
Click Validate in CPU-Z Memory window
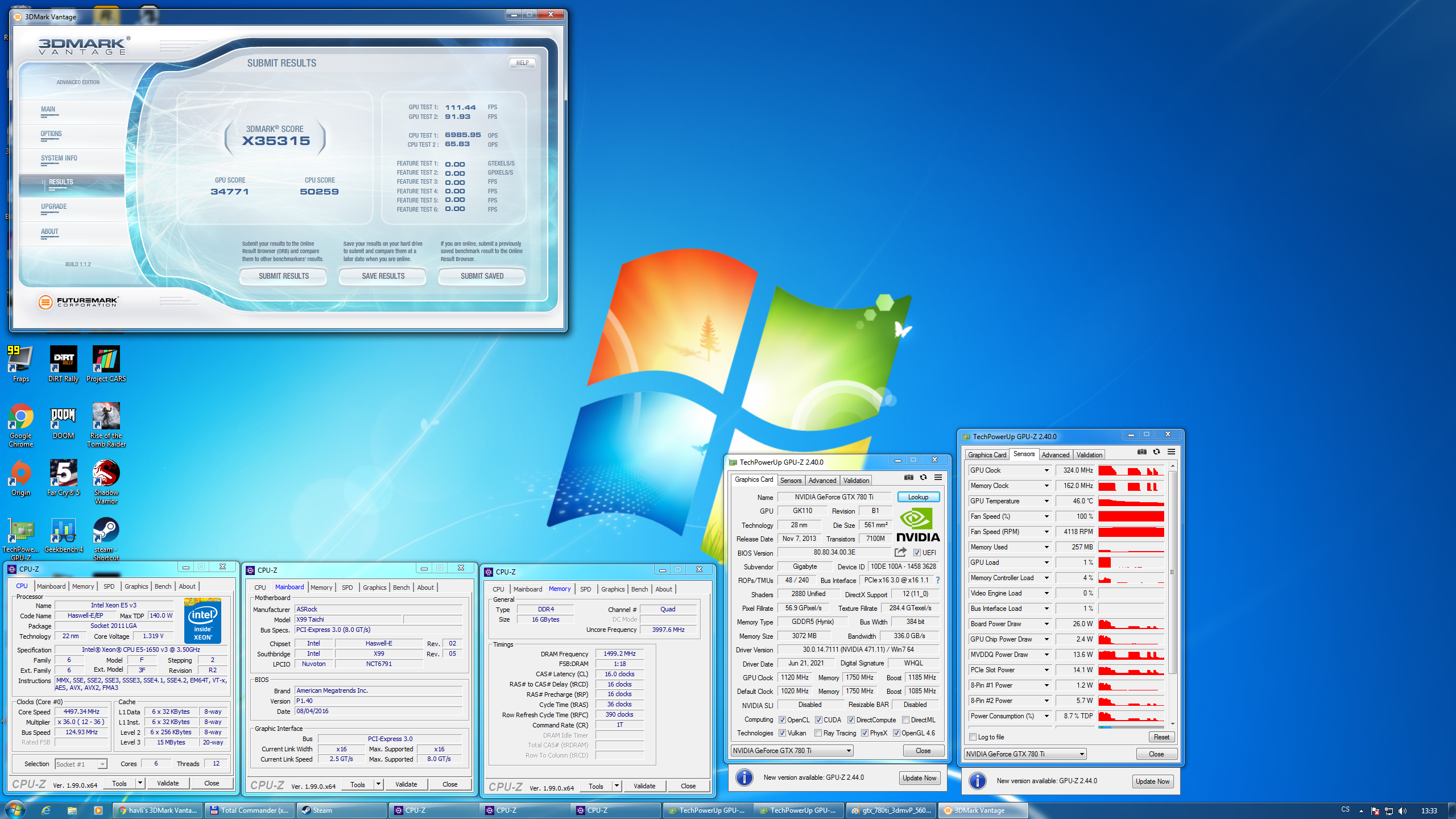[644, 786]
